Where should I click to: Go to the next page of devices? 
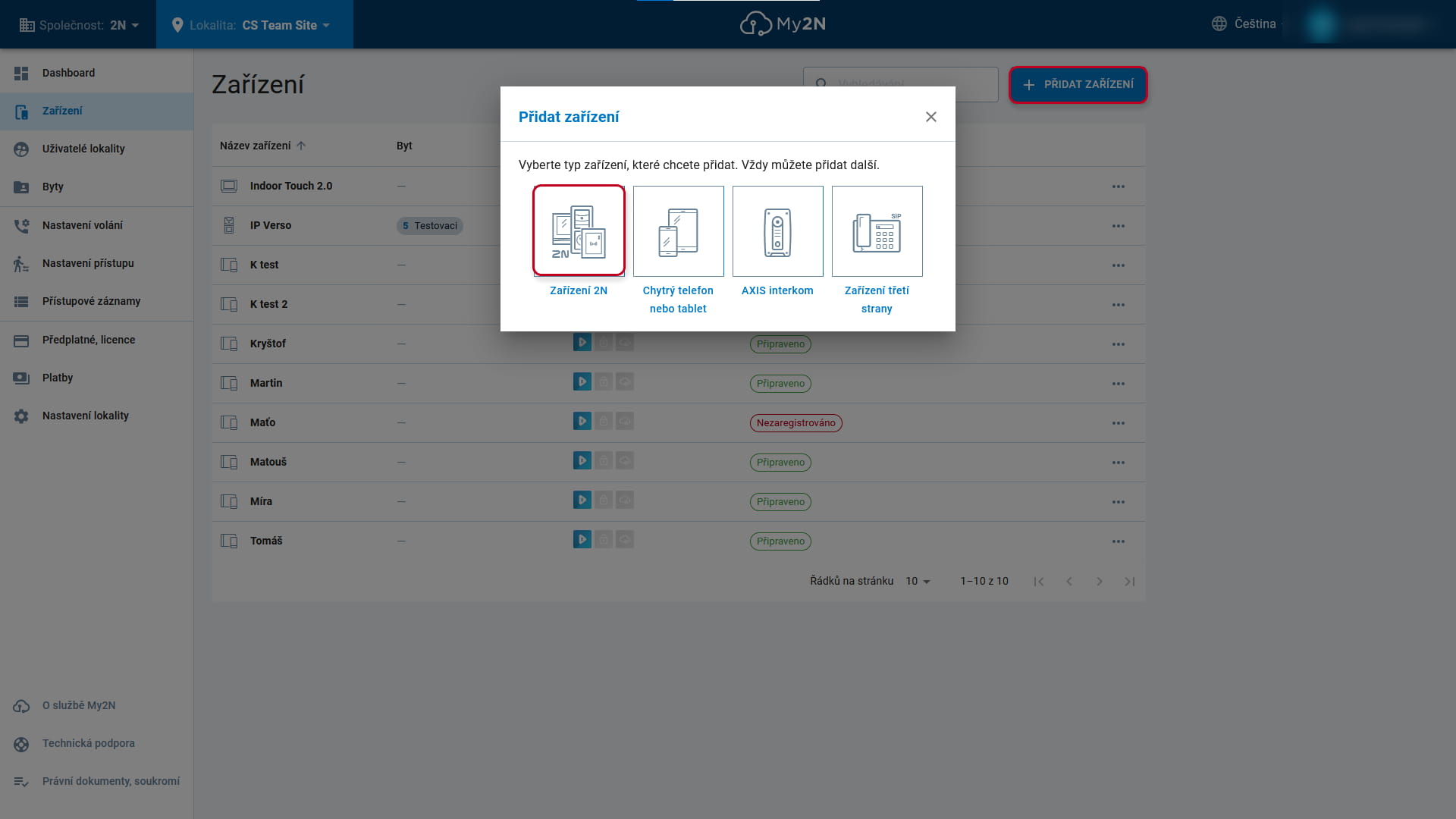(x=1100, y=582)
